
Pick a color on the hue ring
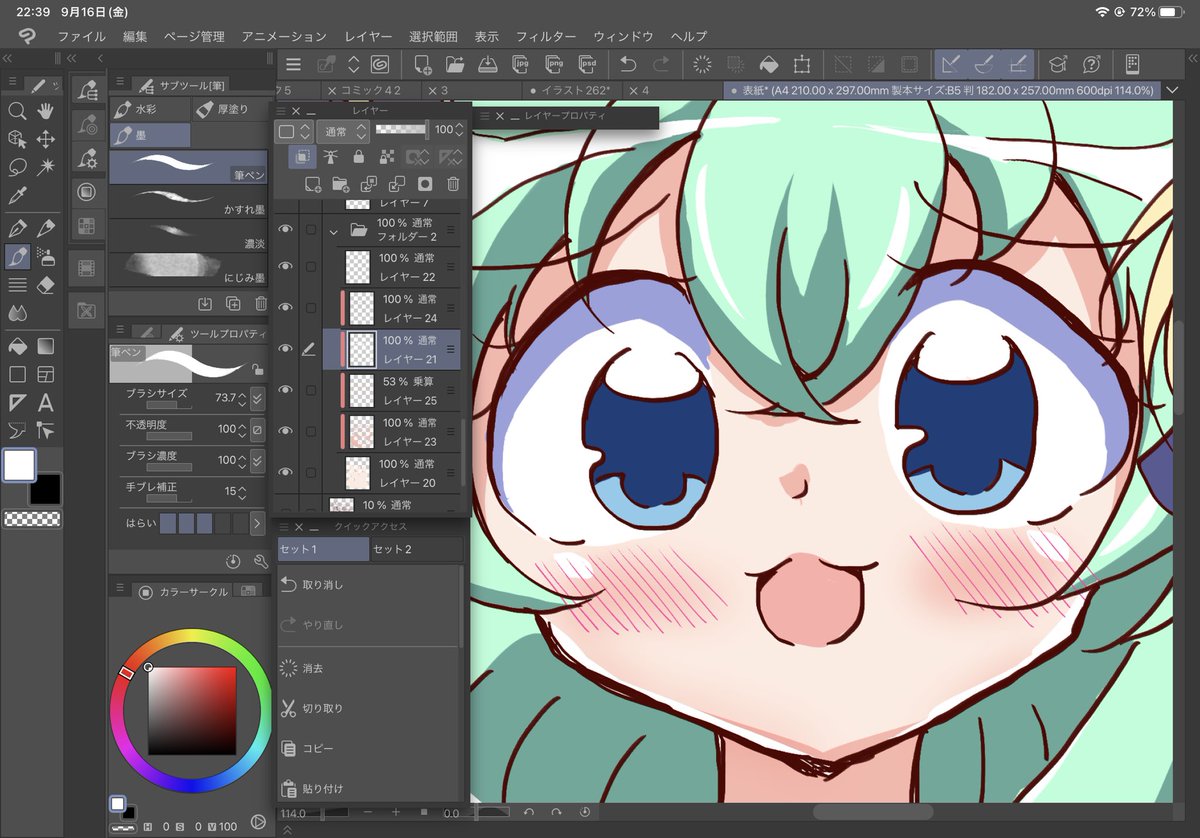pos(190,638)
